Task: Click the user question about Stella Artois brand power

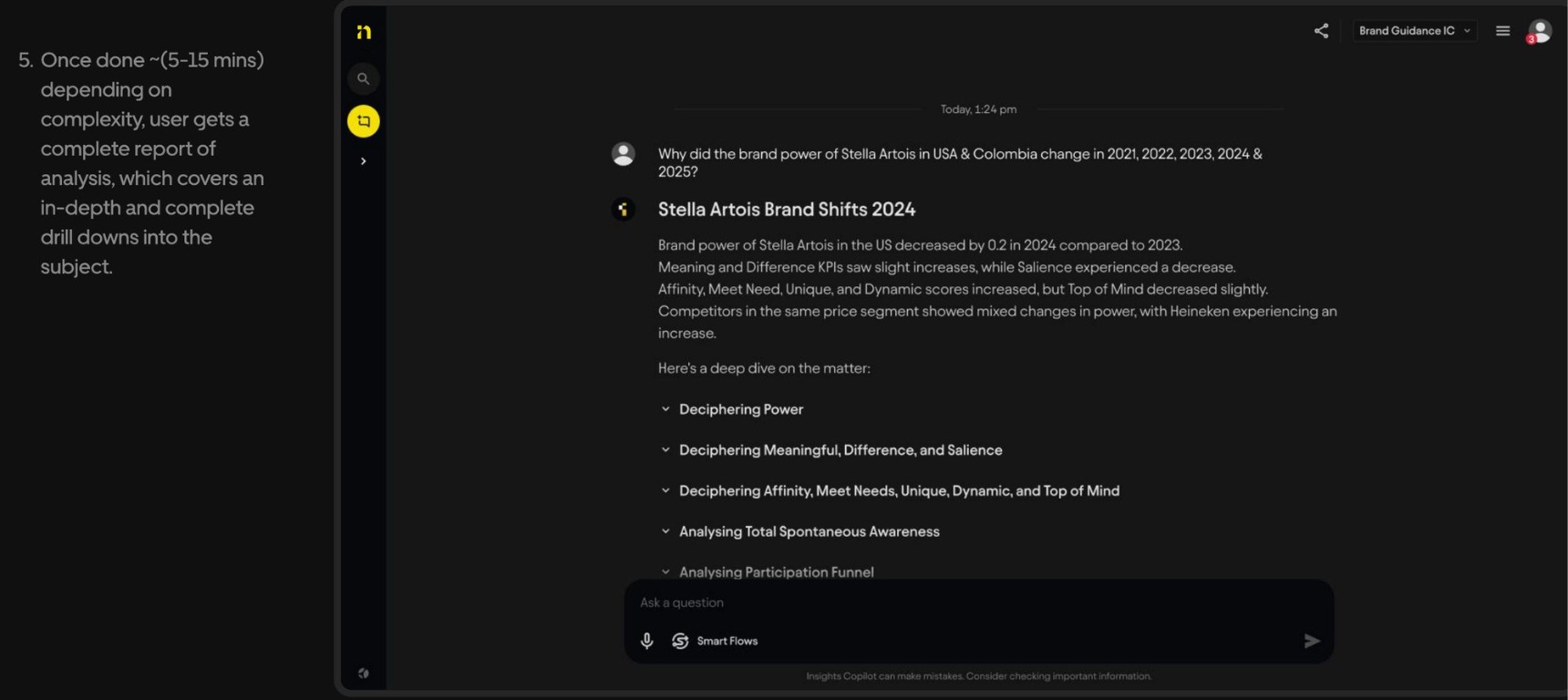Action: [x=960, y=162]
